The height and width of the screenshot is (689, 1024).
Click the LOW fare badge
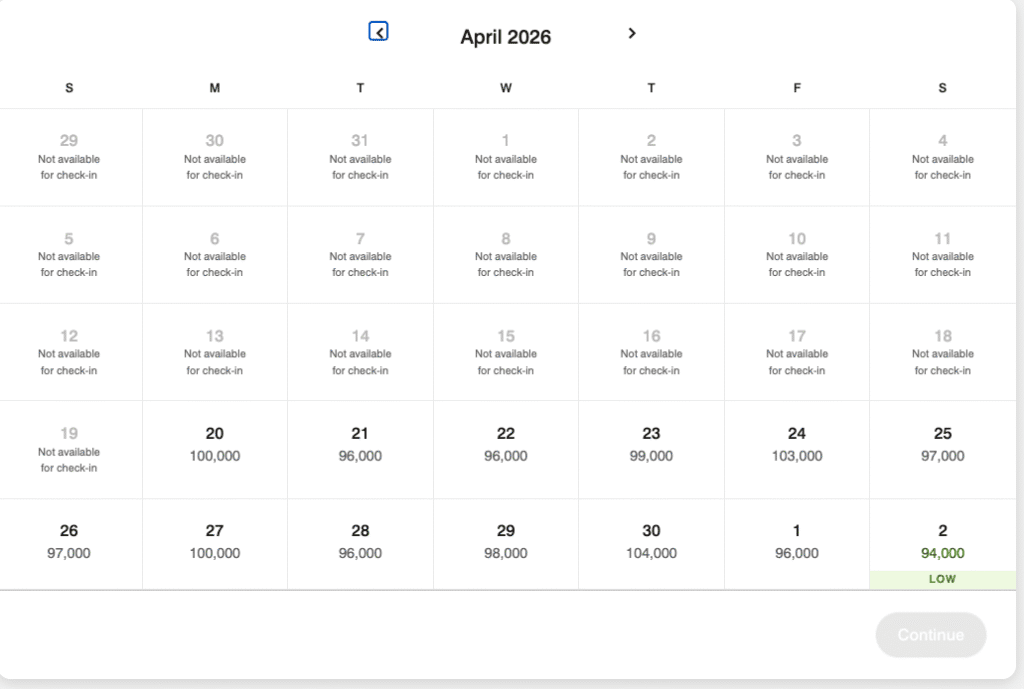pyautogui.click(x=941, y=579)
